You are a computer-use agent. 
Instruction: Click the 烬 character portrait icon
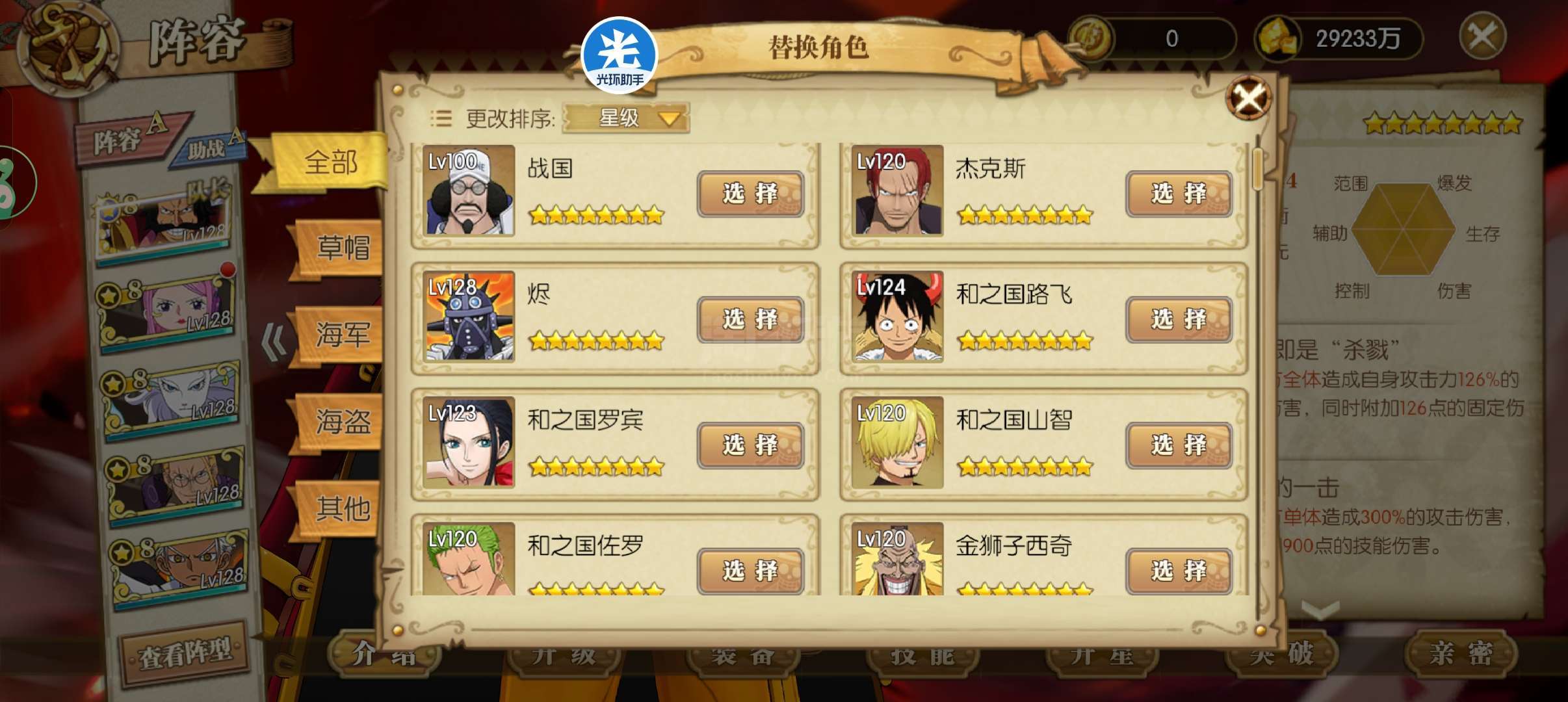(x=469, y=317)
